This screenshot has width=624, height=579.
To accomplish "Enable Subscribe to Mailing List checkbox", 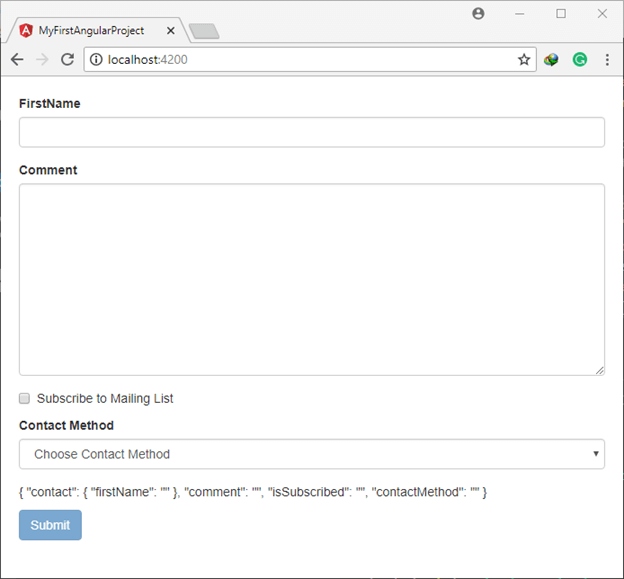I will pos(25,398).
